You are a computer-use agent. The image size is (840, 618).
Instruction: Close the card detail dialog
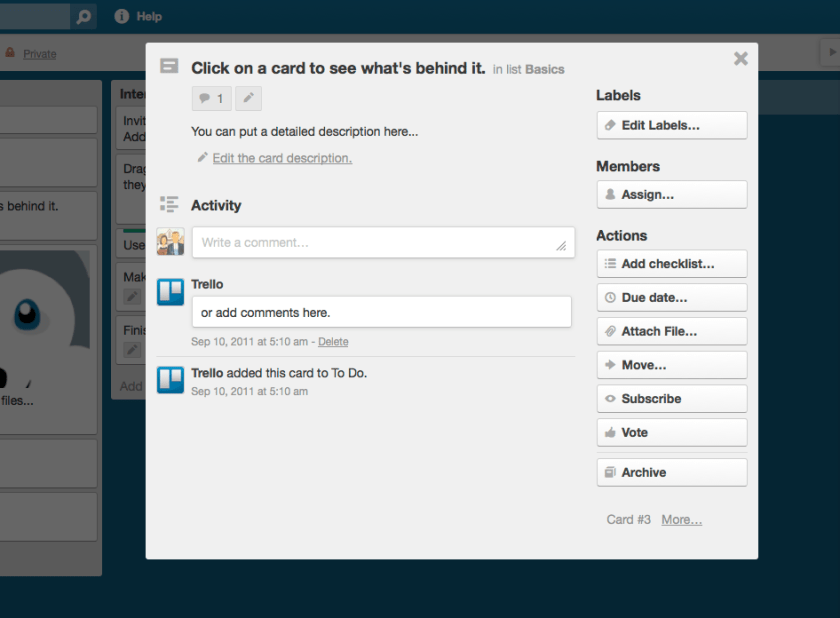[x=740, y=59]
